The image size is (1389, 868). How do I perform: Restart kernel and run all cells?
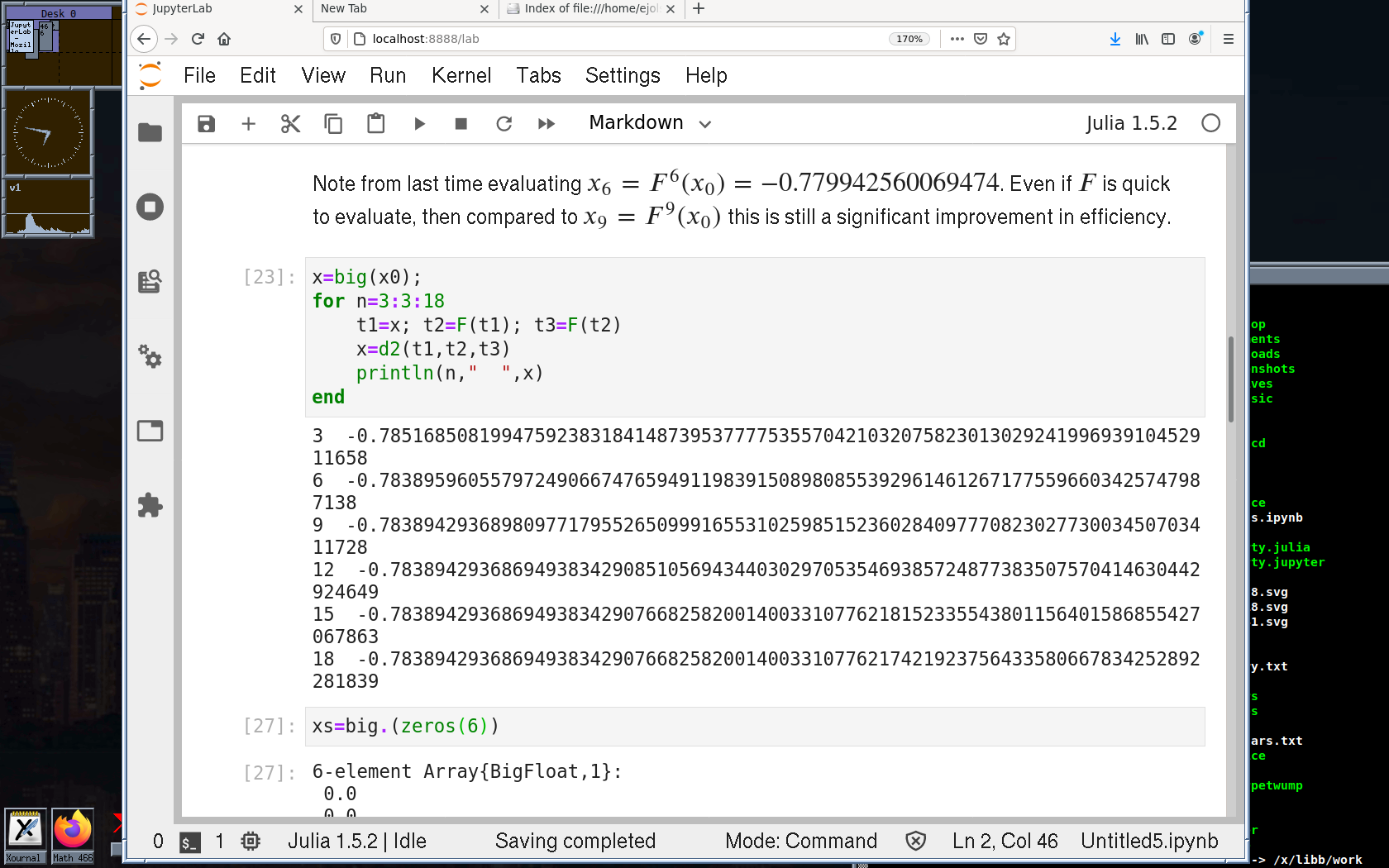pyautogui.click(x=546, y=124)
